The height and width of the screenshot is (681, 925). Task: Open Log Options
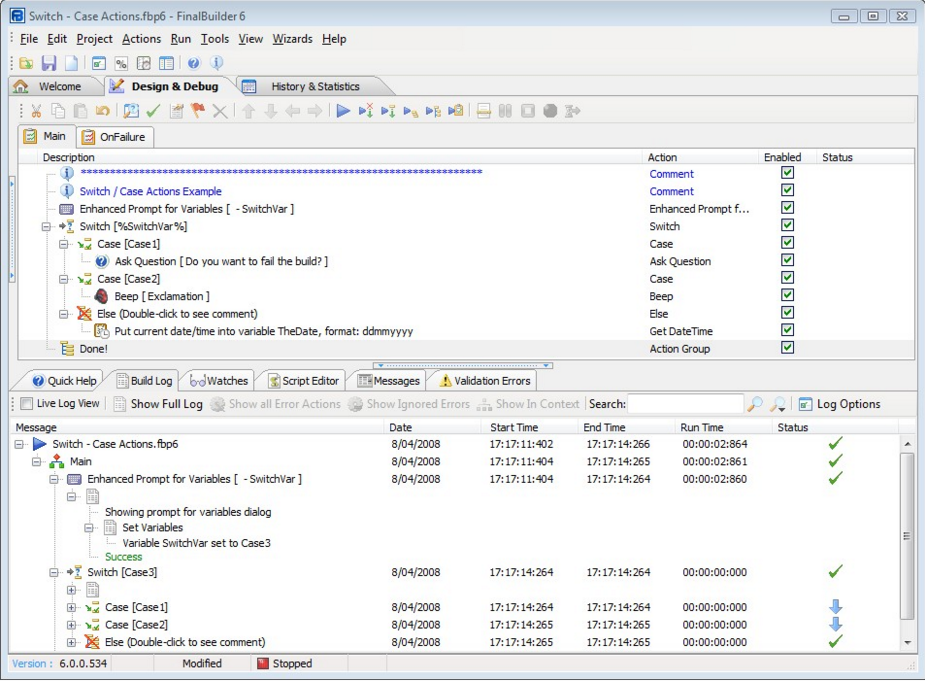coord(839,404)
